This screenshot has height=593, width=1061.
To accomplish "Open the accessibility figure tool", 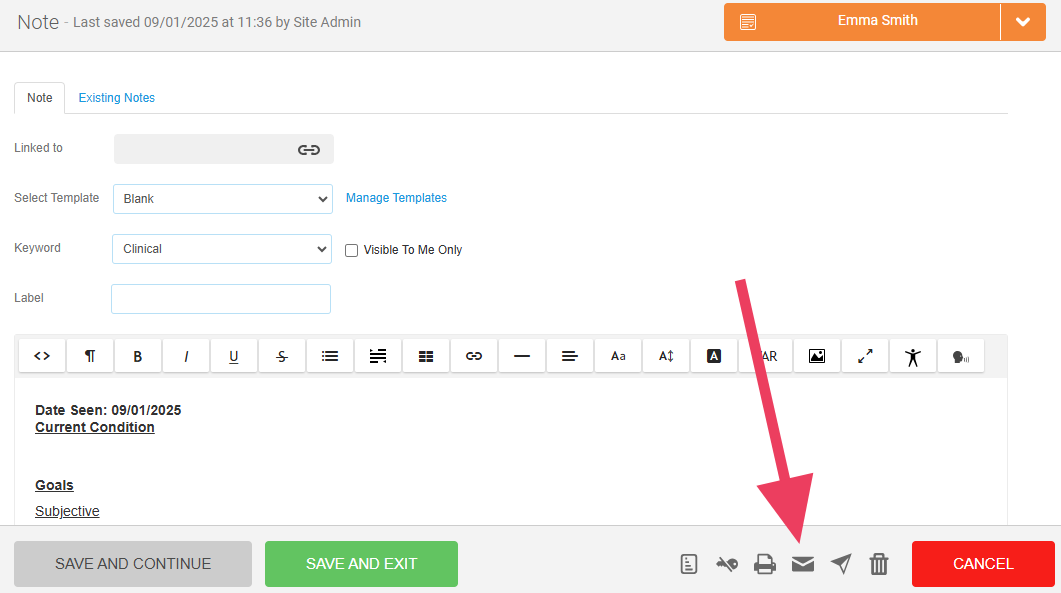I will tap(912, 356).
